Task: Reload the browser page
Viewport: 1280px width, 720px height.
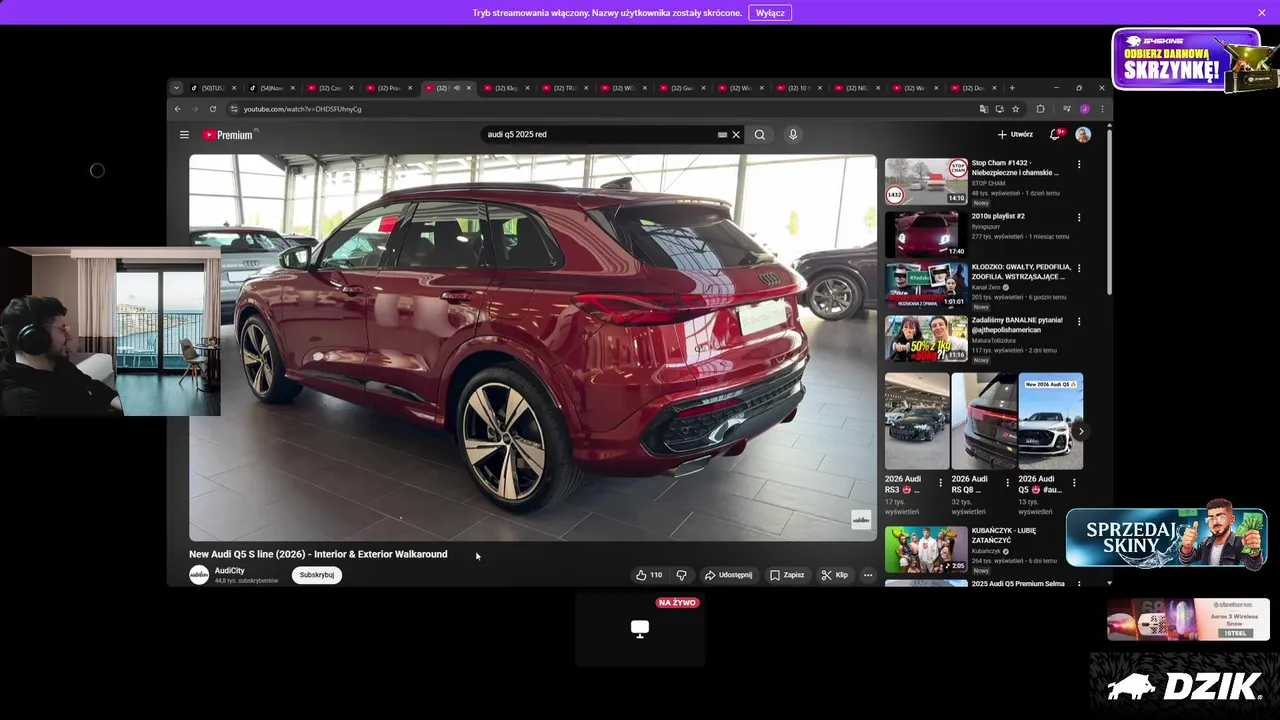Action: coord(213,109)
